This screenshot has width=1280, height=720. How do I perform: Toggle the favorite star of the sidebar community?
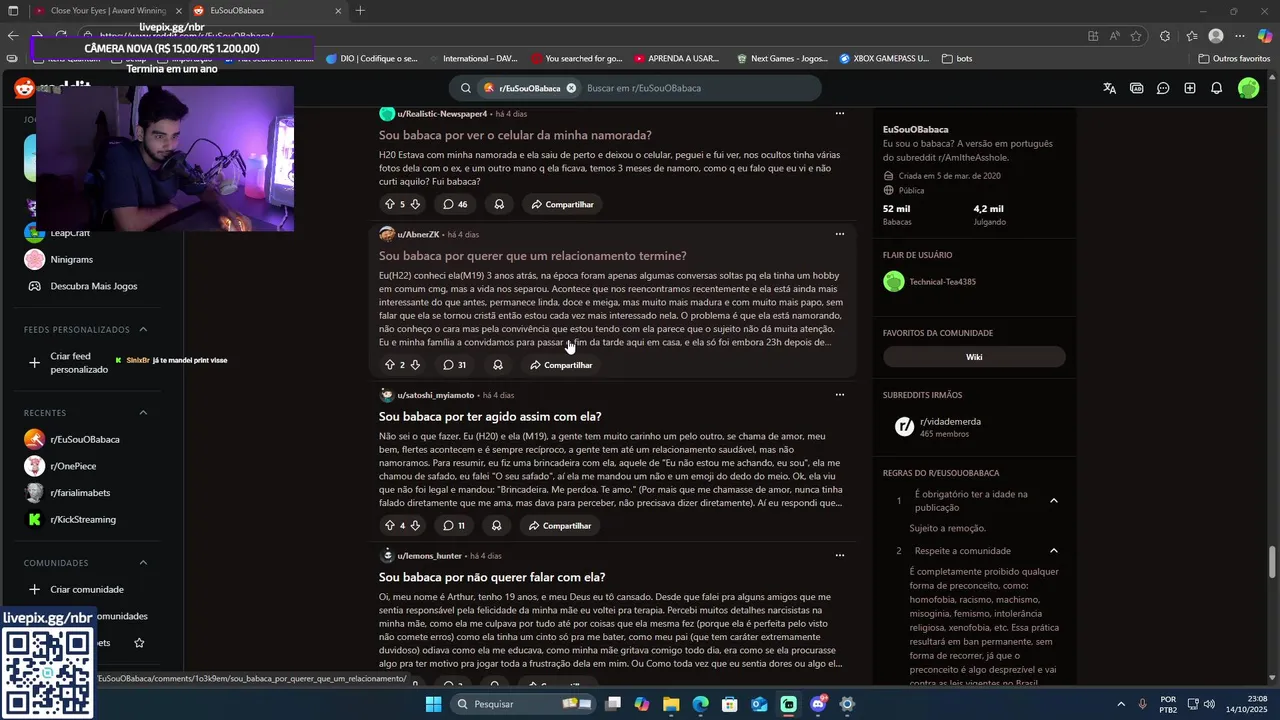139,643
